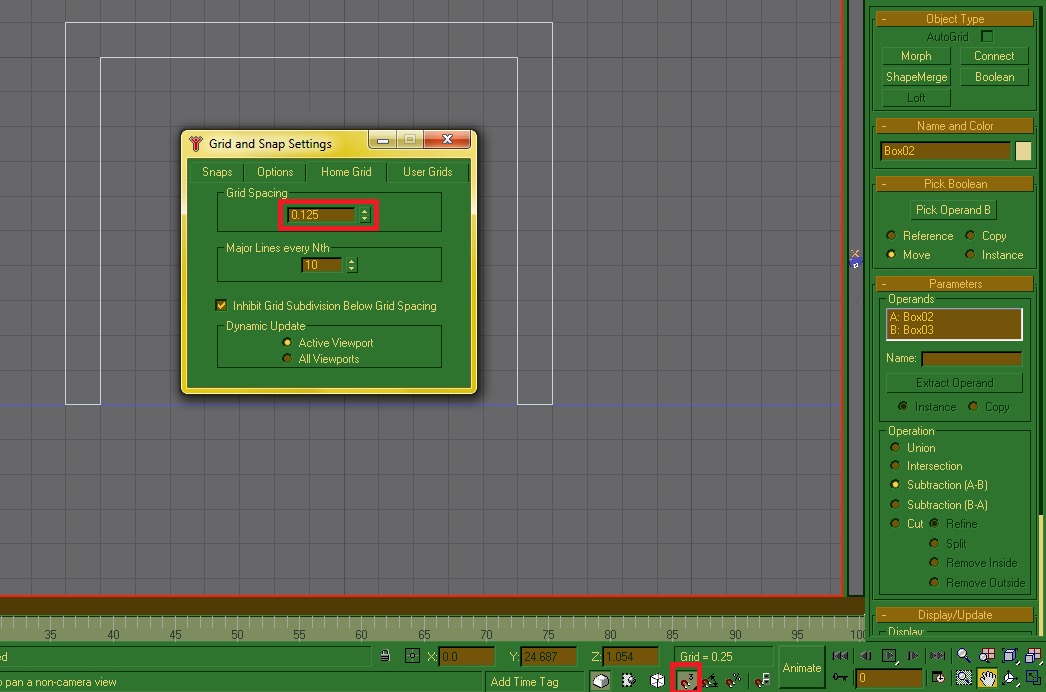Click the Major Lines every Nth spinner
The width and height of the screenshot is (1046, 692).
[x=352, y=265]
